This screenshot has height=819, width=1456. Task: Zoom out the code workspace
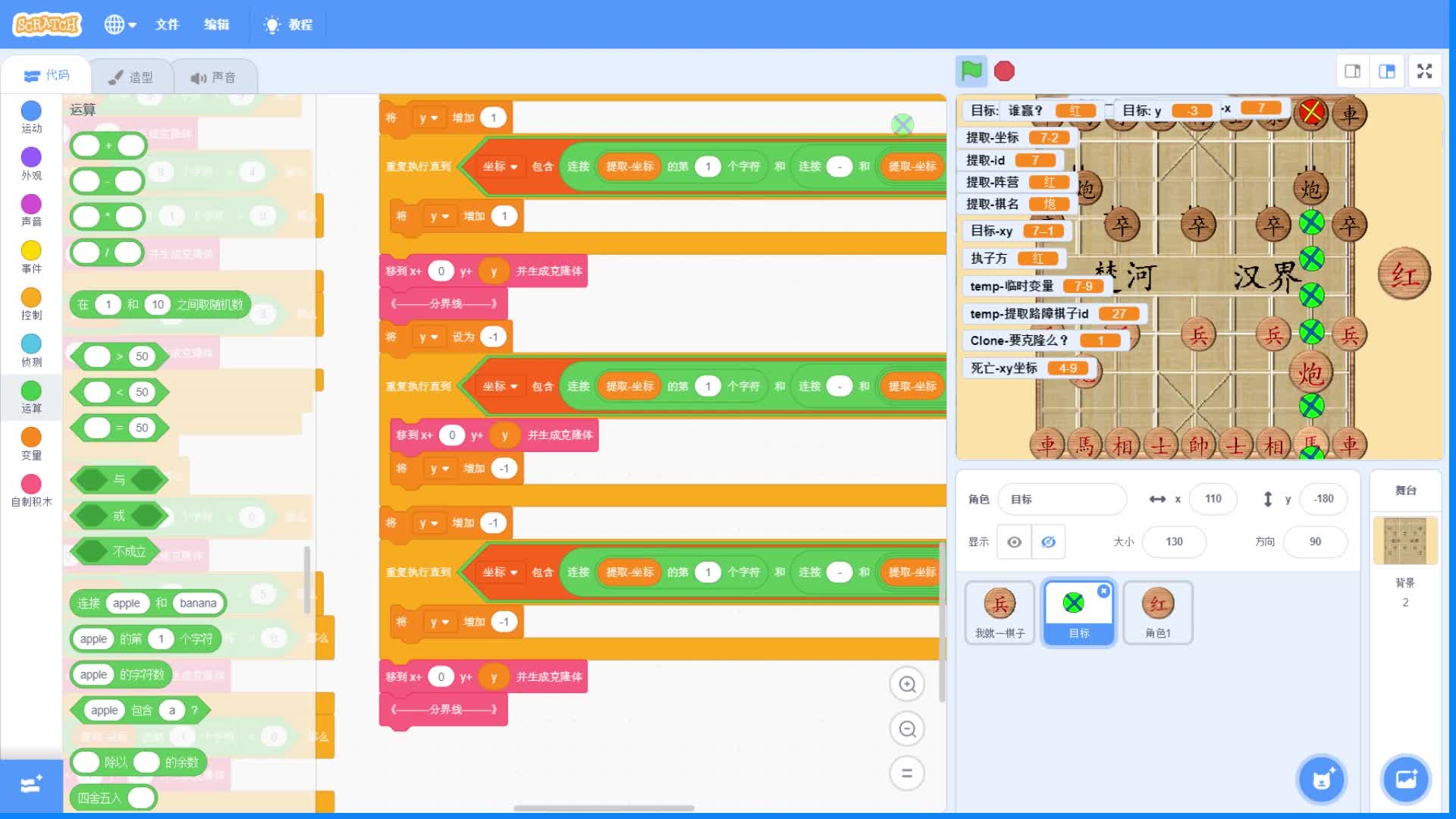pyautogui.click(x=907, y=729)
